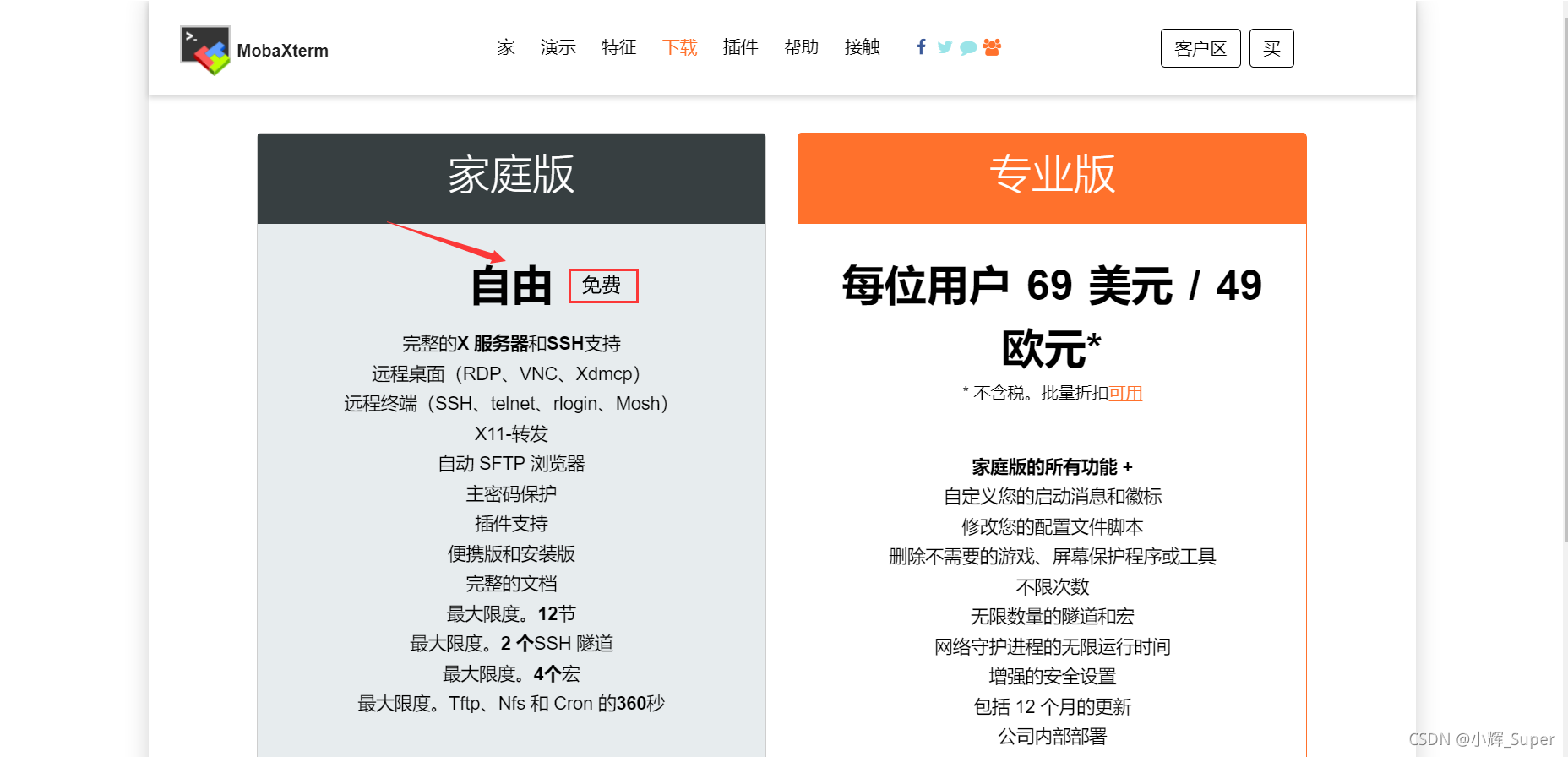Viewport: 1568px width, 757px height.
Task: Click the 自动 SFTP 浏览器 line
Action: click(x=511, y=464)
